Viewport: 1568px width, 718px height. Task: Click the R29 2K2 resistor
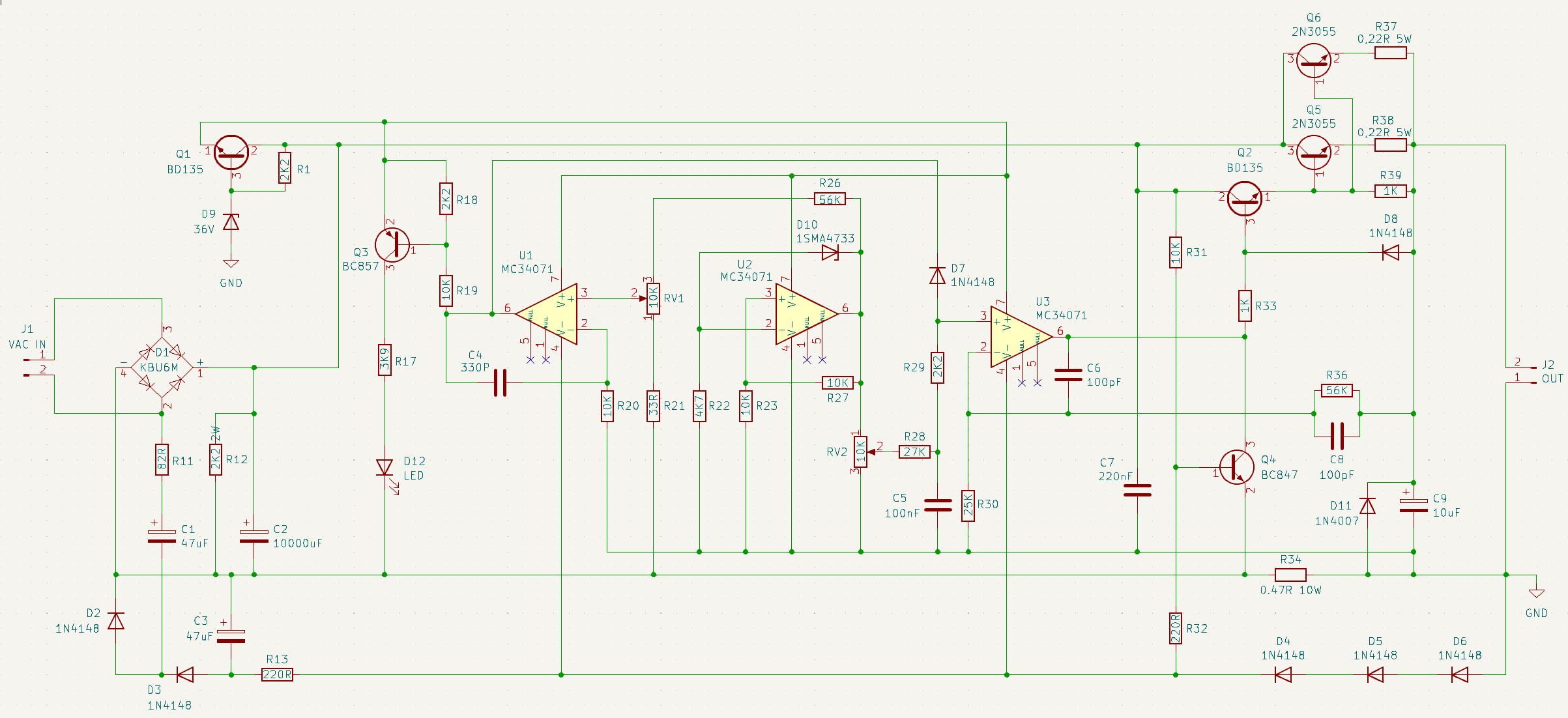[x=937, y=367]
